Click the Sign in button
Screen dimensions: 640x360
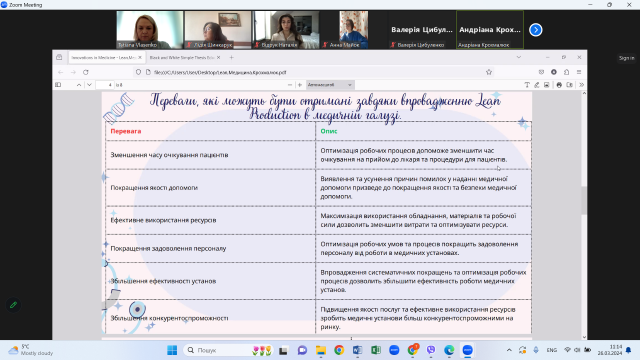[x=627, y=58]
